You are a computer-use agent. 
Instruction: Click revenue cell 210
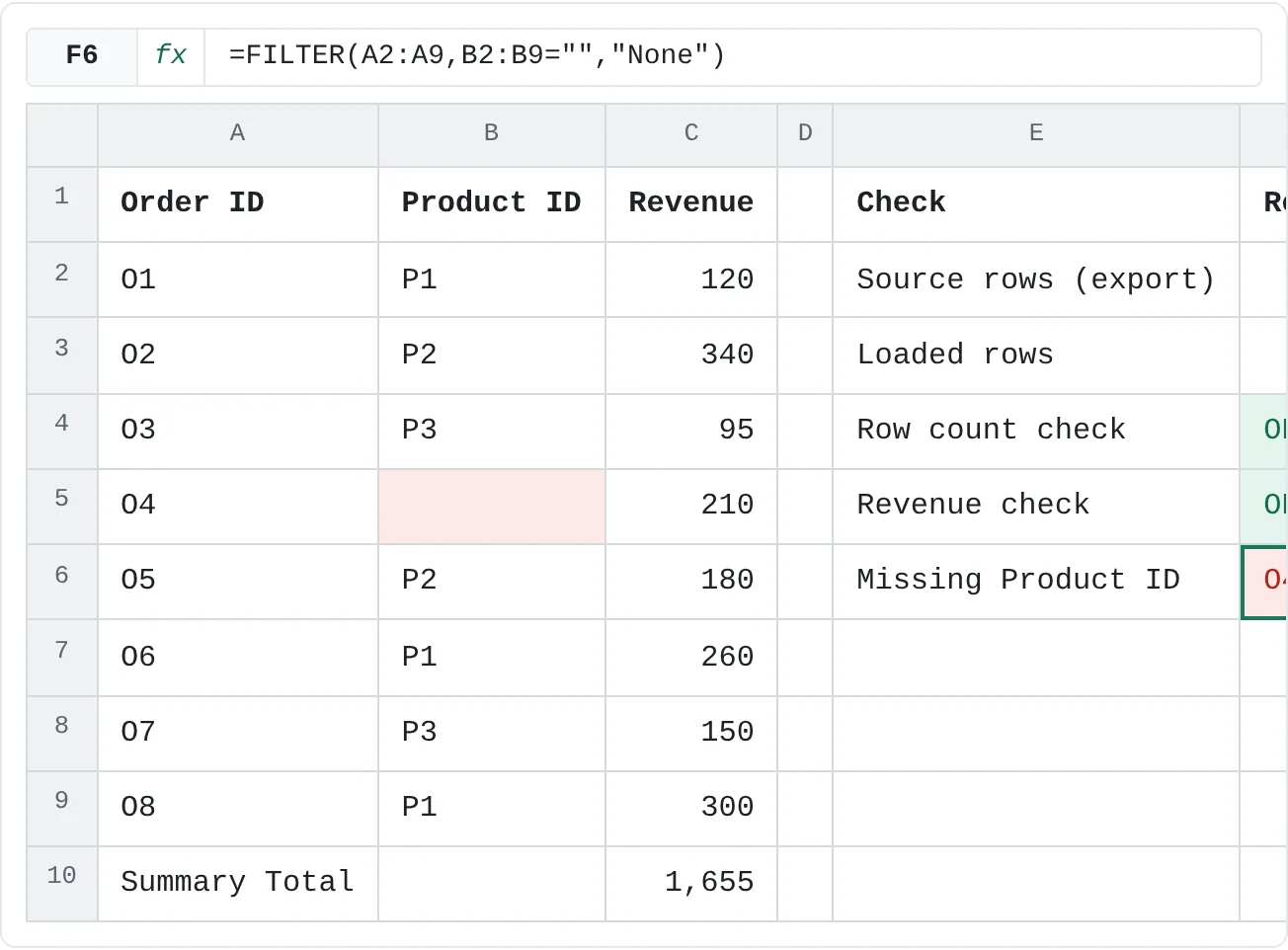pyautogui.click(x=691, y=507)
